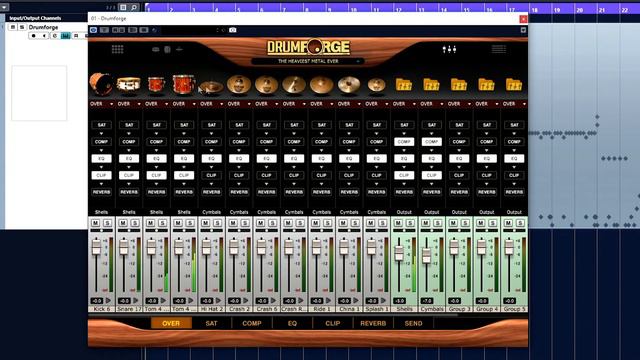Switch to the REVERB tab
Screen dimensions: 640x360
click(x=373, y=323)
